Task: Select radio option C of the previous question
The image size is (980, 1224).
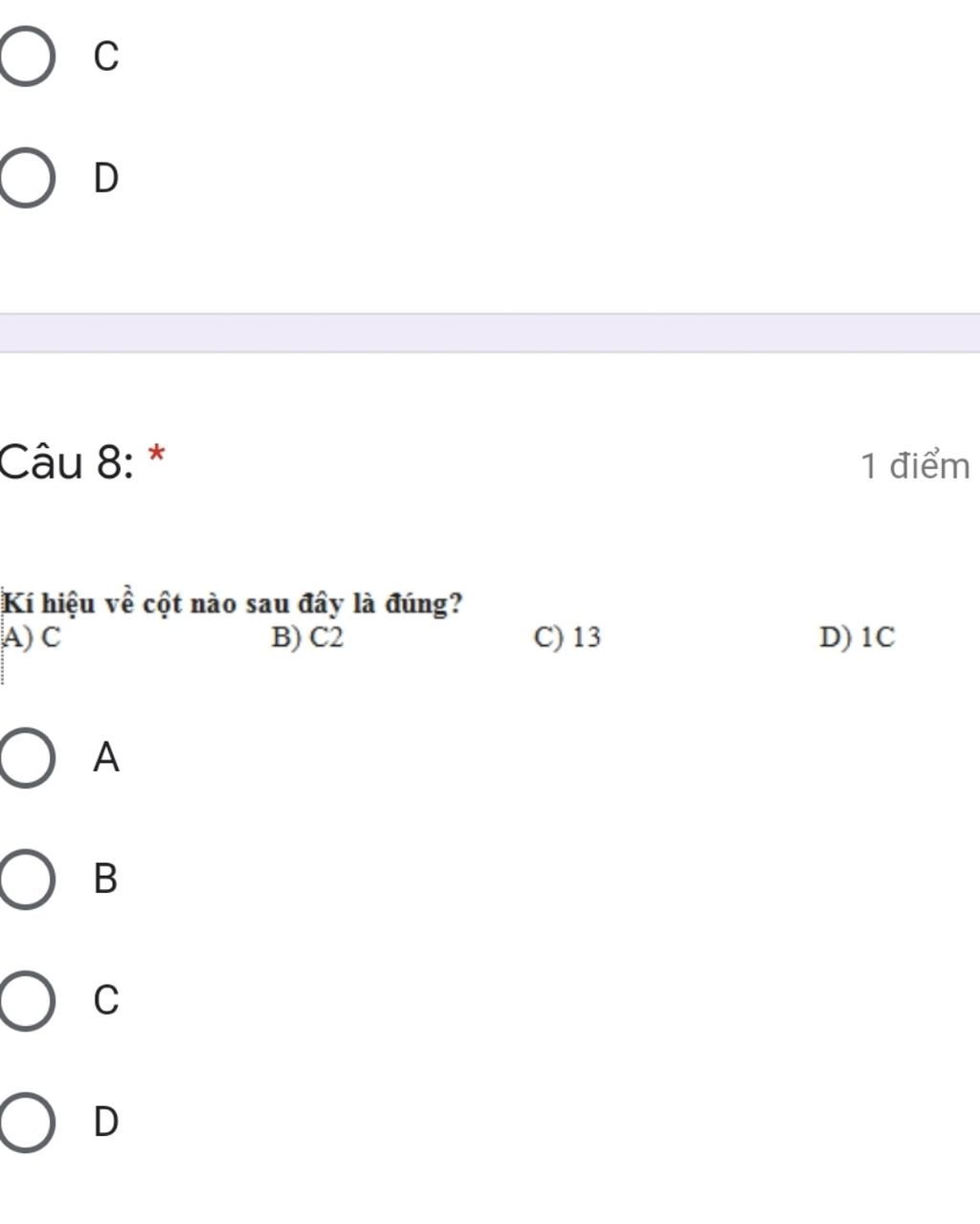Action: [x=26, y=56]
